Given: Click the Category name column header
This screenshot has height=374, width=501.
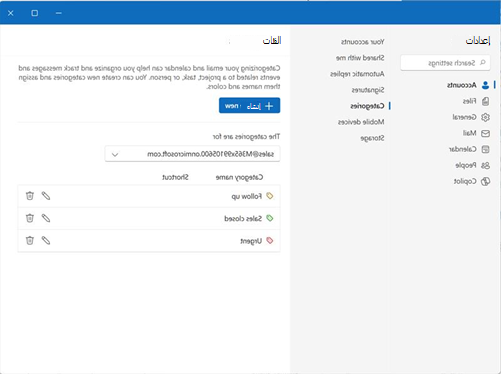Looking at the screenshot, I should tap(239, 177).
